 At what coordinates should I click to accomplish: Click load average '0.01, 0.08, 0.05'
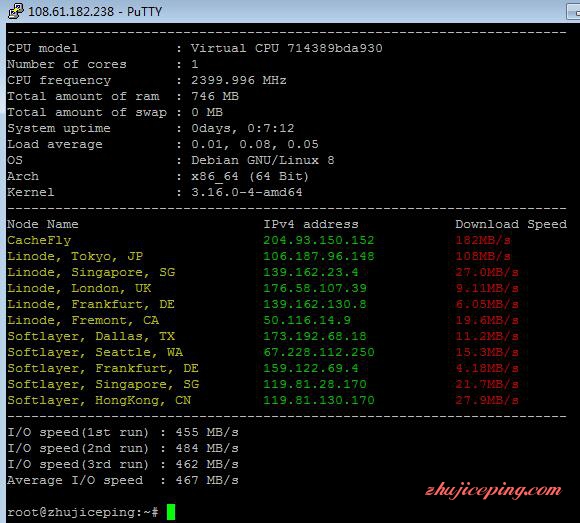coord(255,144)
